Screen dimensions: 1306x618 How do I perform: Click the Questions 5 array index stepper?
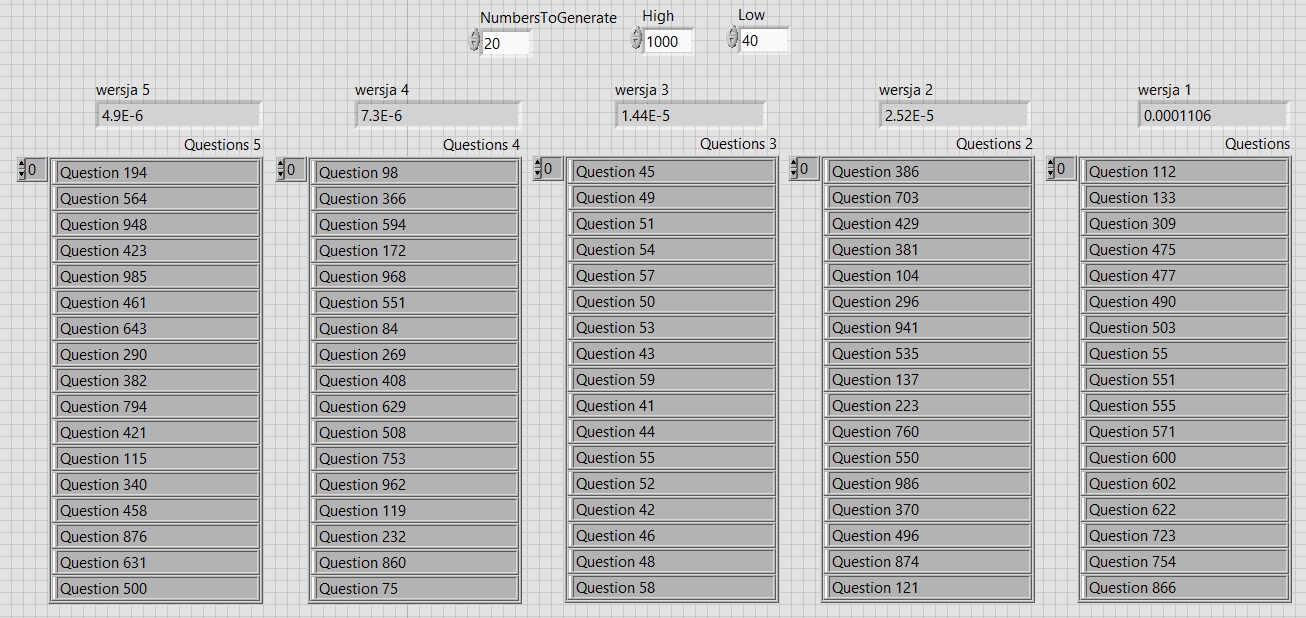[21, 170]
